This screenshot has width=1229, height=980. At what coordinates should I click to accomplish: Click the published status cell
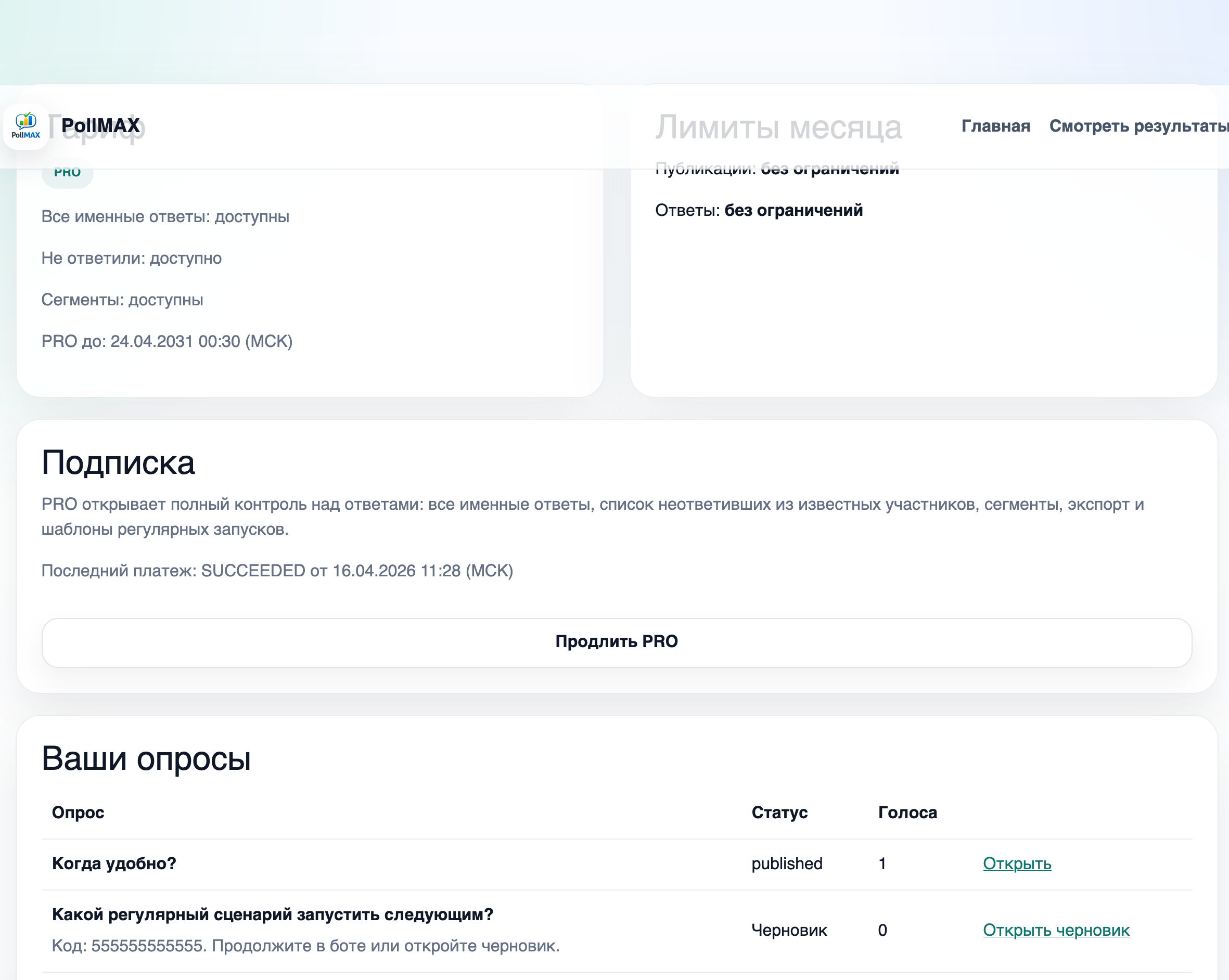click(x=787, y=863)
